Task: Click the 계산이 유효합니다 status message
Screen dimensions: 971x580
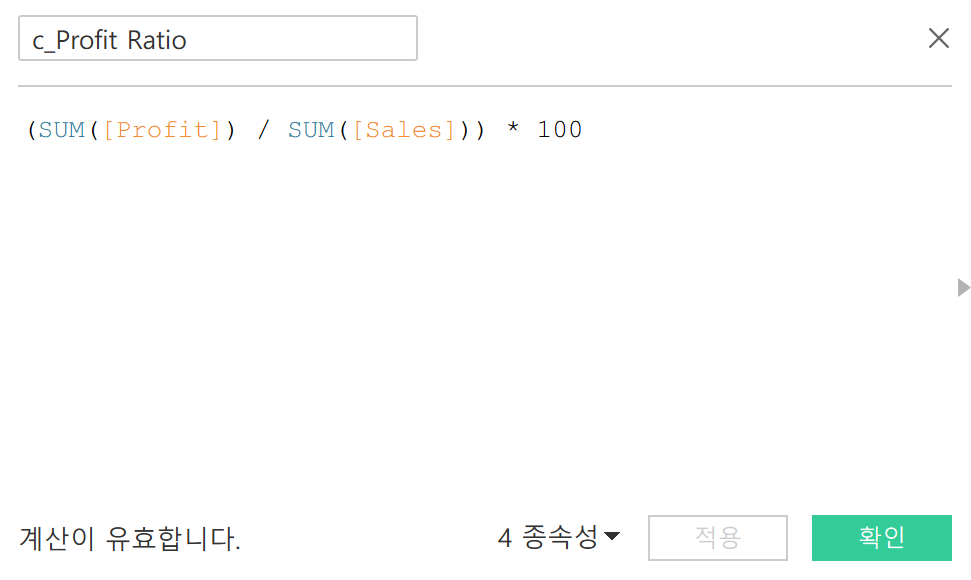Action: pyautogui.click(x=130, y=539)
